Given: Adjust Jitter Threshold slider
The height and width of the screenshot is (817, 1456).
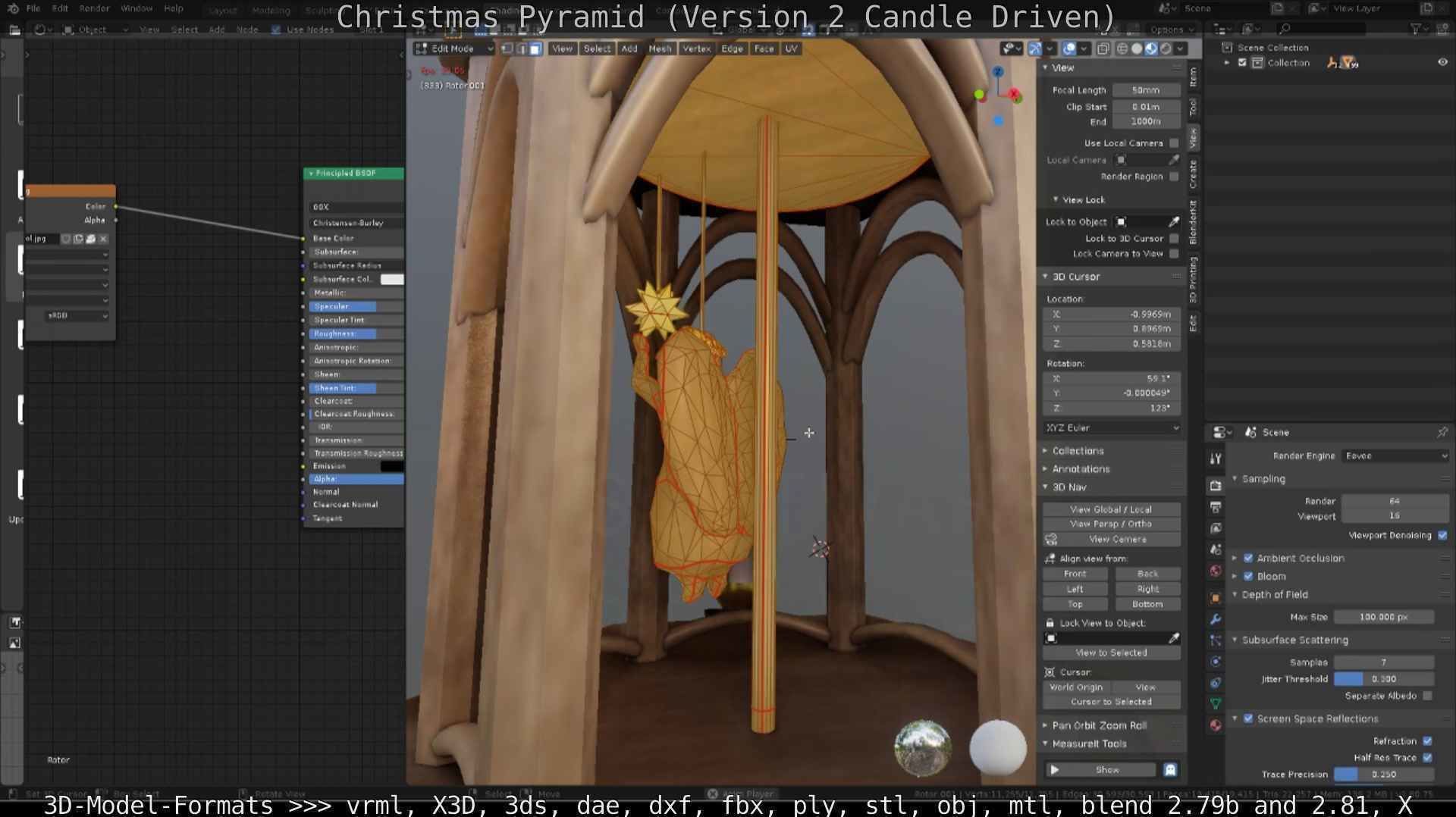Looking at the screenshot, I should tap(1384, 680).
